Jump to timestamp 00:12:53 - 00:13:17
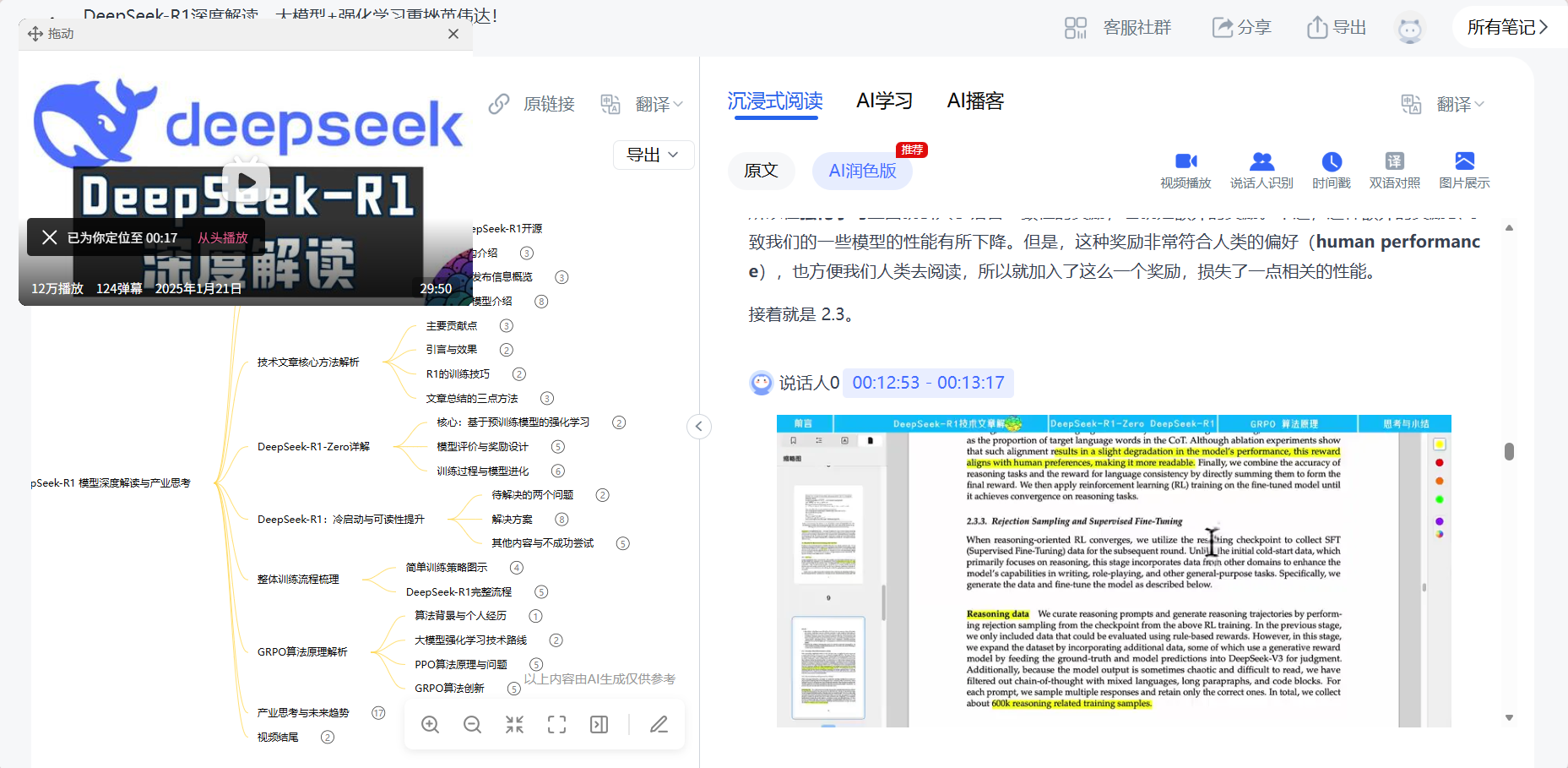 tap(928, 383)
